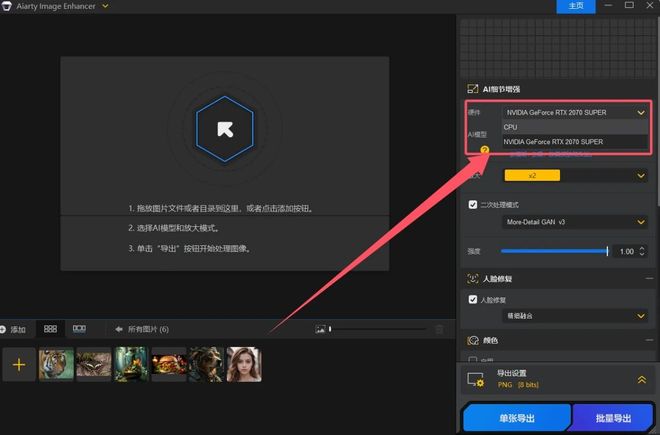Open the upscale factor dropdown arrow

[641, 176]
